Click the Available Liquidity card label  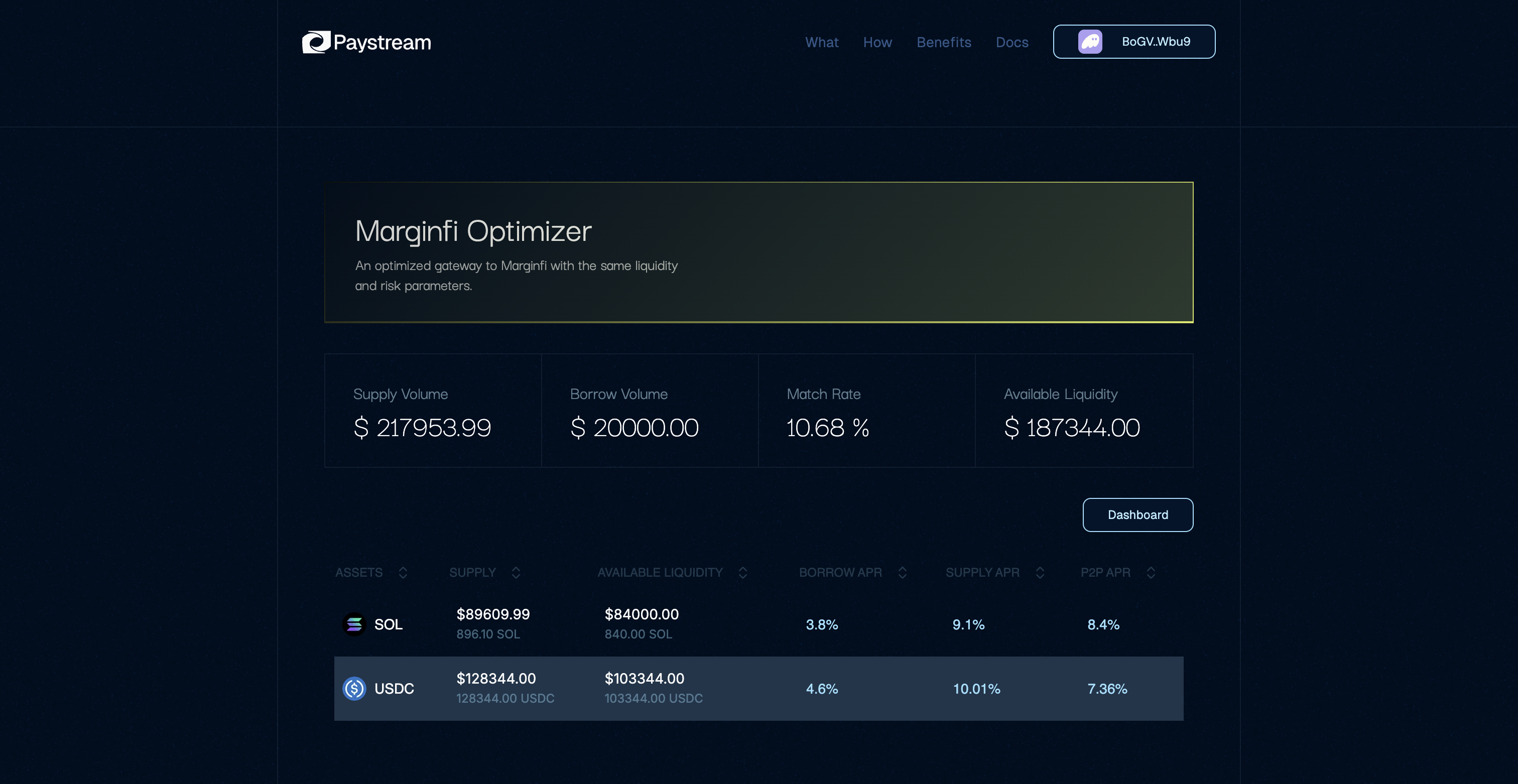[x=1060, y=394]
